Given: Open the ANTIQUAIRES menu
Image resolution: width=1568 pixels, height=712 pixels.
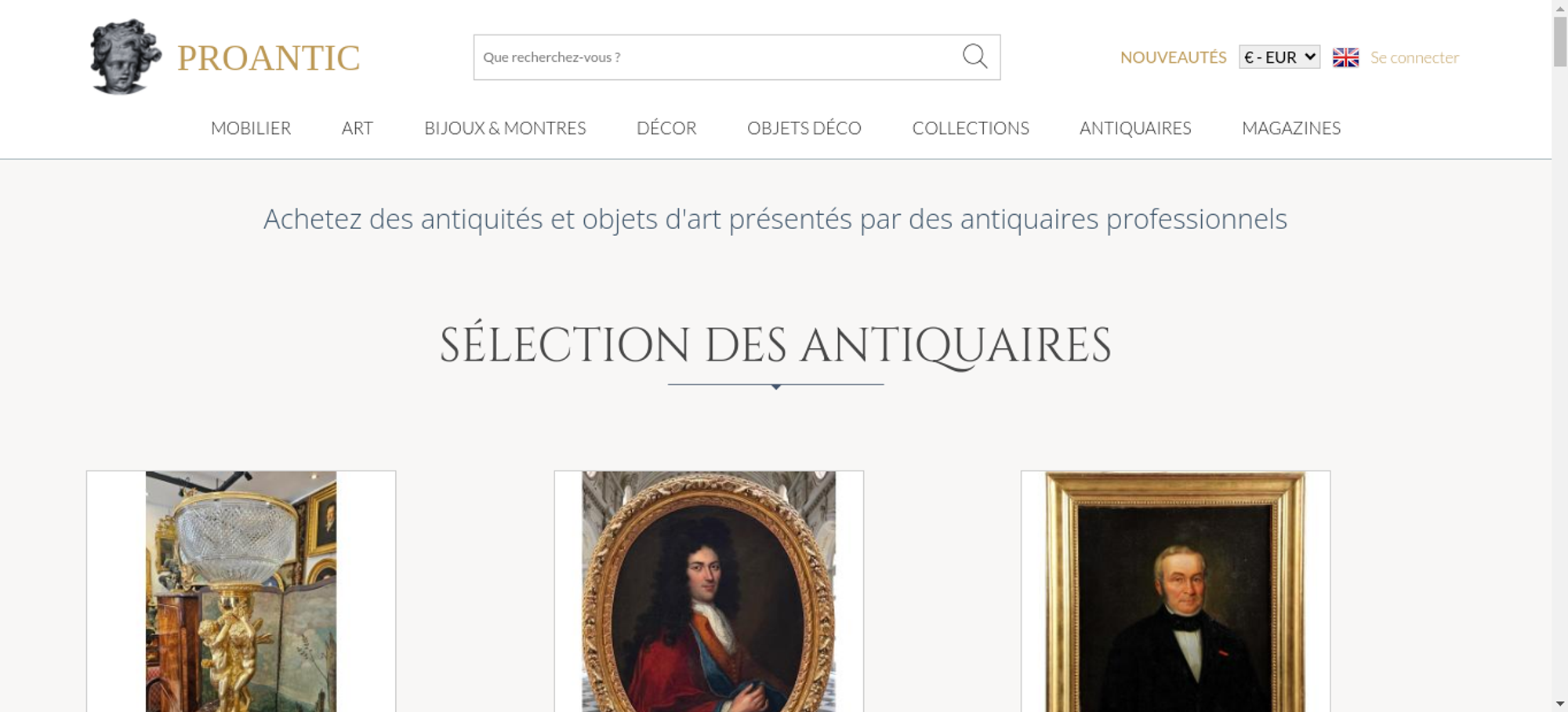Looking at the screenshot, I should (x=1135, y=128).
